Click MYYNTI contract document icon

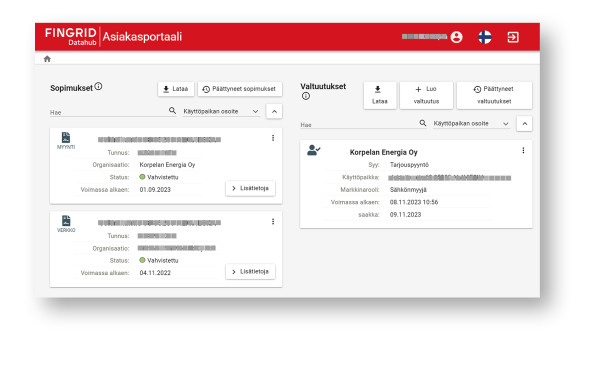(x=66, y=137)
